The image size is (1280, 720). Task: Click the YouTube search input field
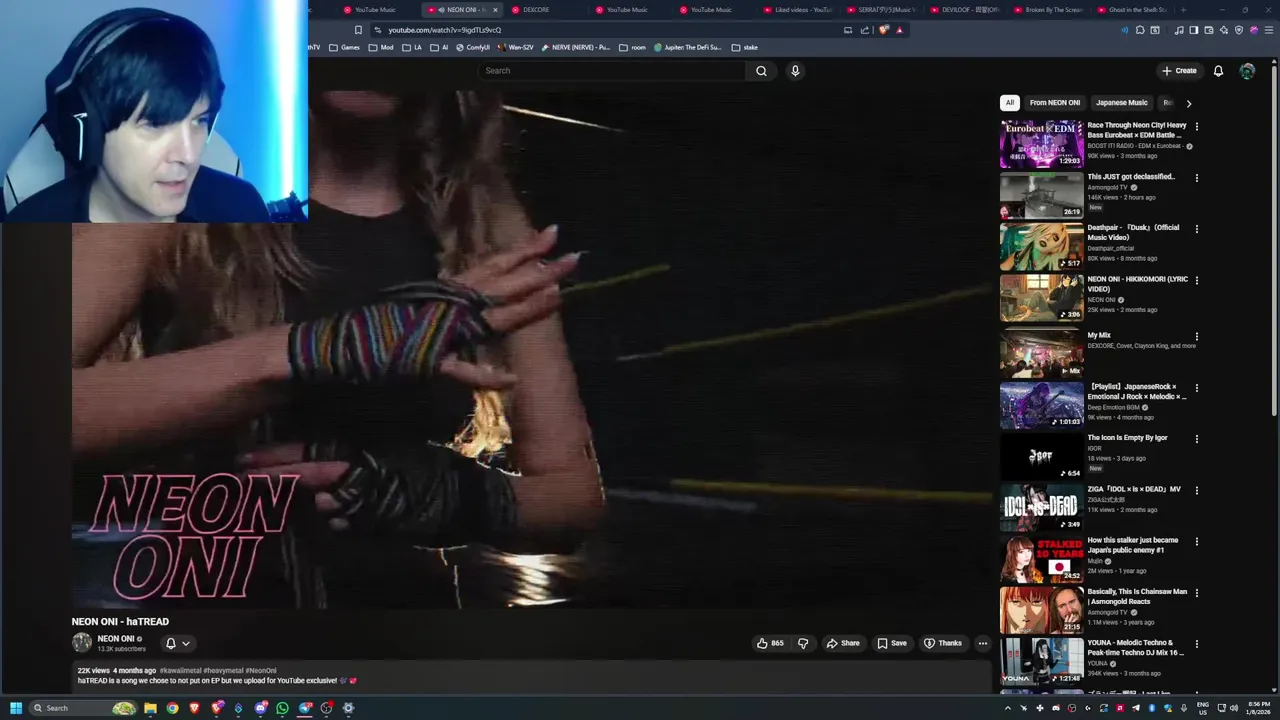coord(612,71)
